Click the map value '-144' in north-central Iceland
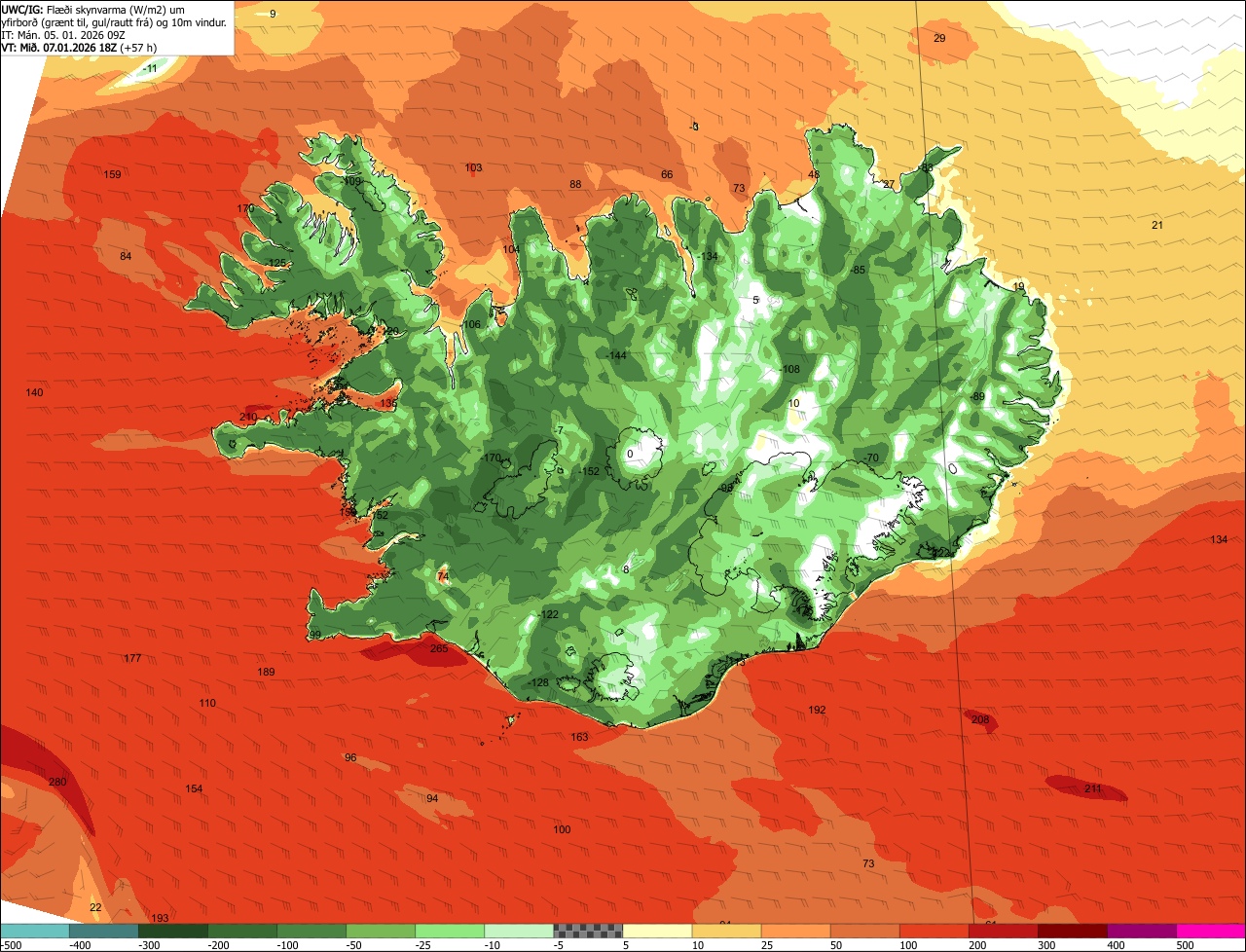The width and height of the screenshot is (1246, 952). [x=615, y=356]
